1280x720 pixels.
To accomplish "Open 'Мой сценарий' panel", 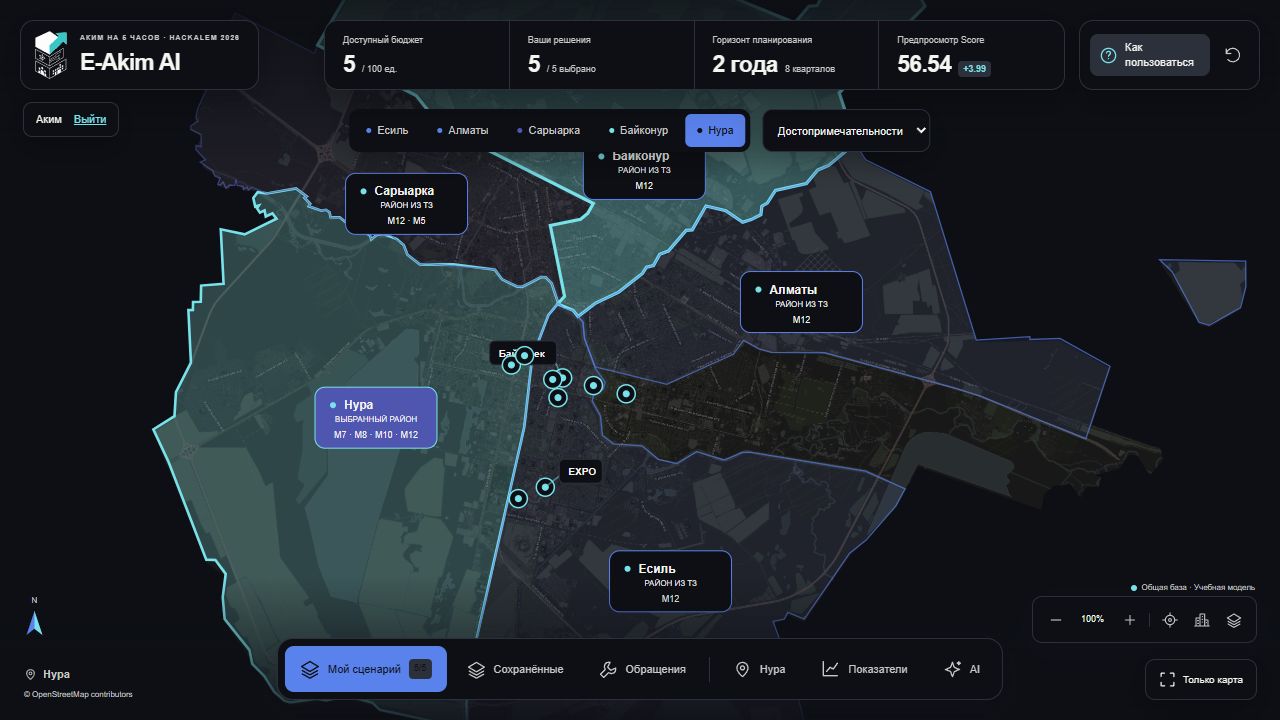I will pyautogui.click(x=366, y=669).
